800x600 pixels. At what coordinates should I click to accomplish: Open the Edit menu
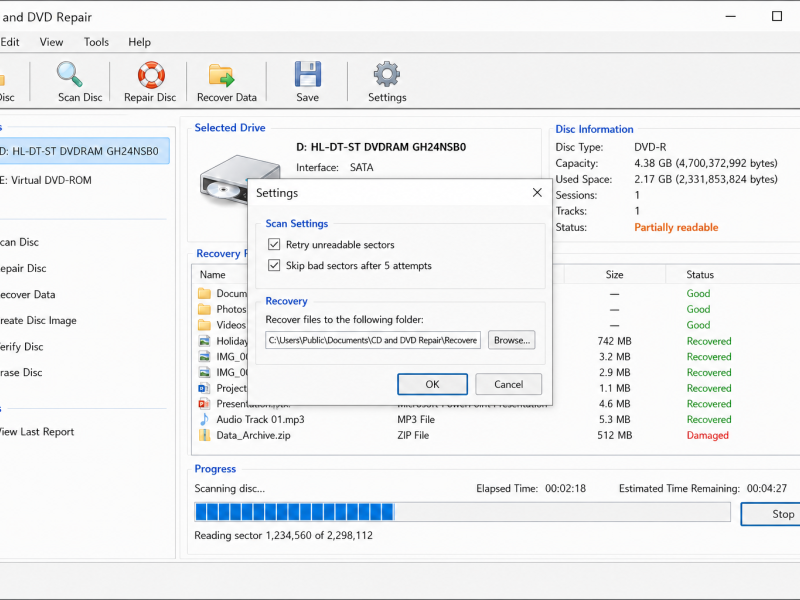click(10, 42)
